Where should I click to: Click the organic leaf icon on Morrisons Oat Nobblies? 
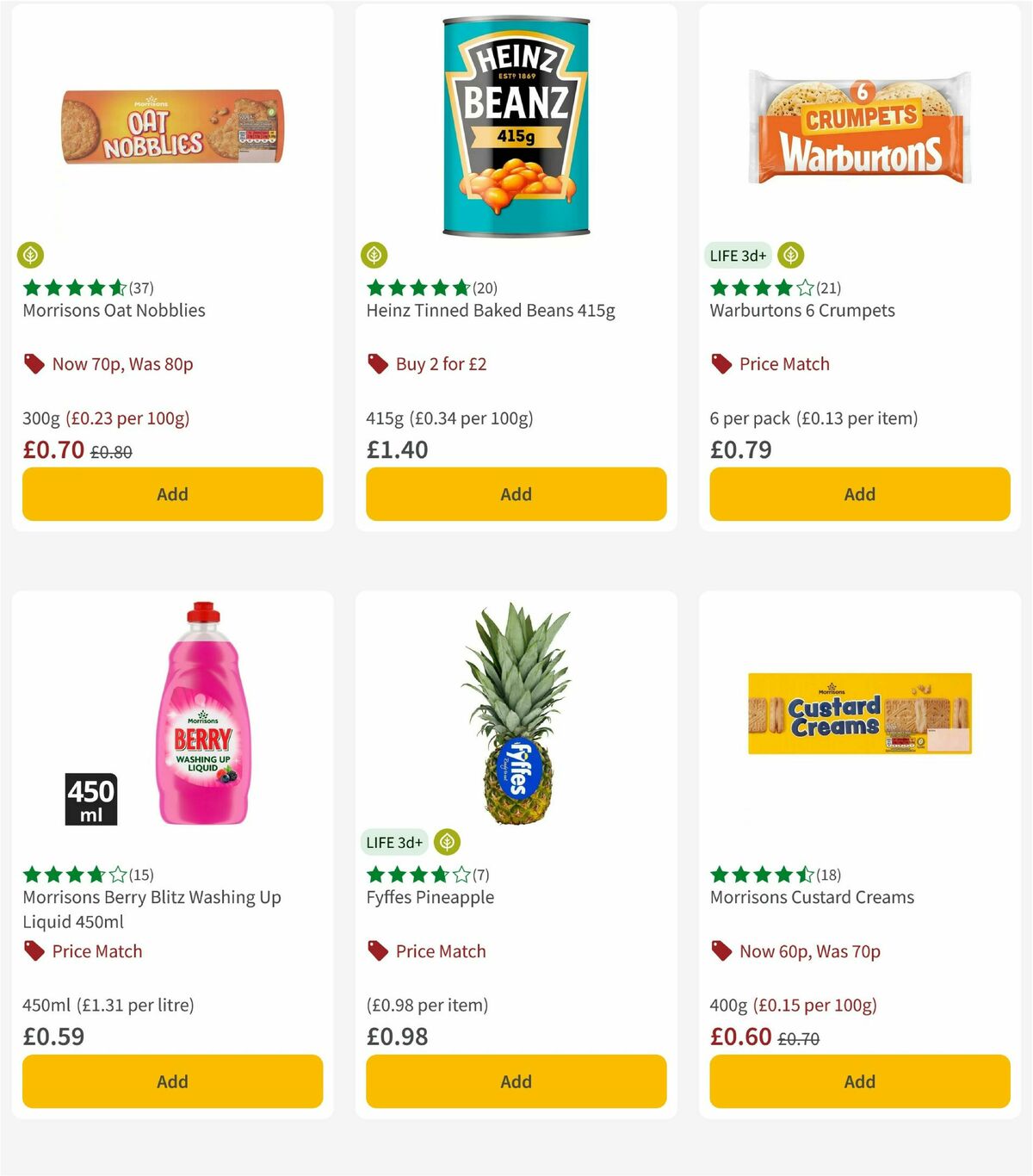point(32,255)
